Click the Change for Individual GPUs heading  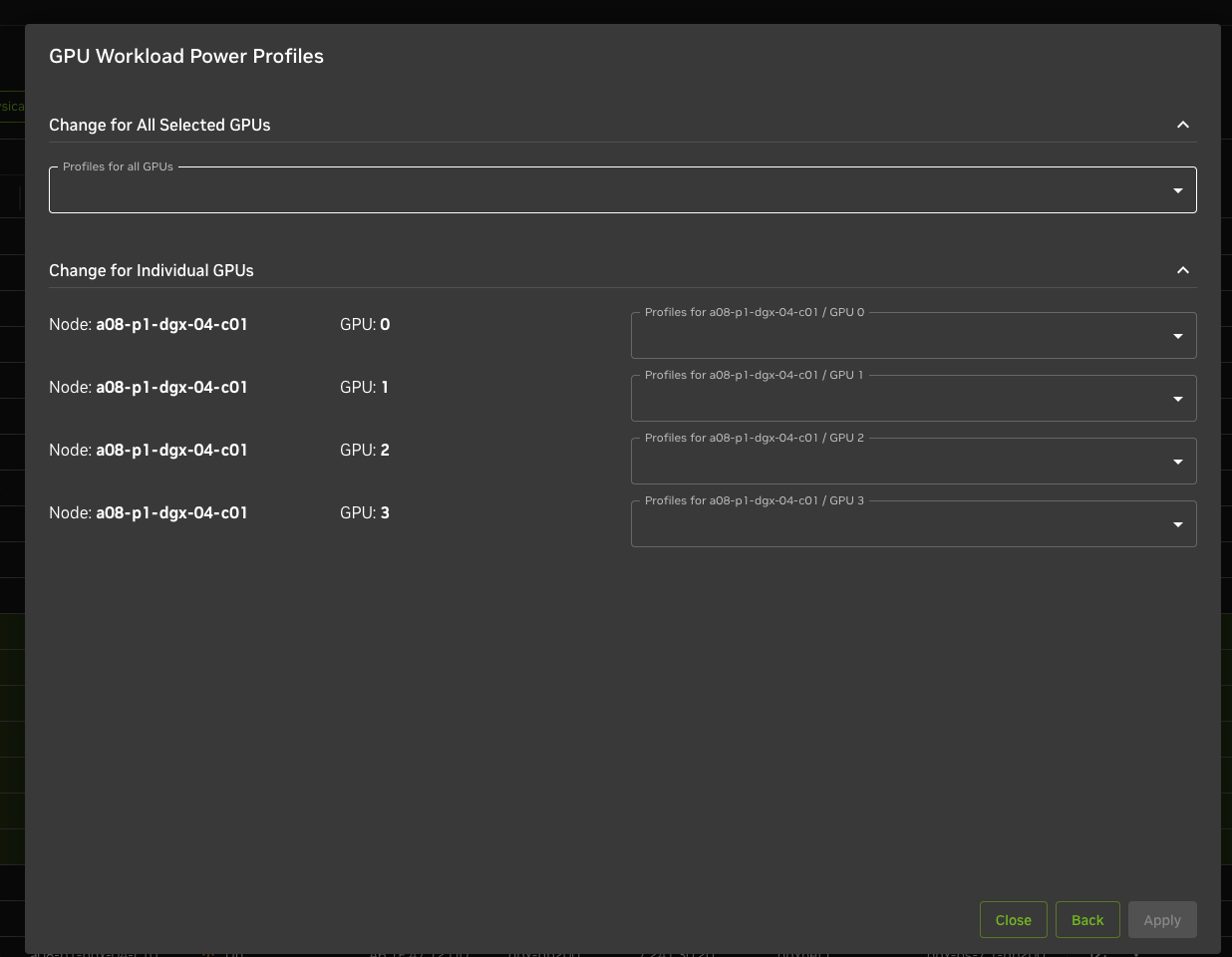tap(152, 270)
